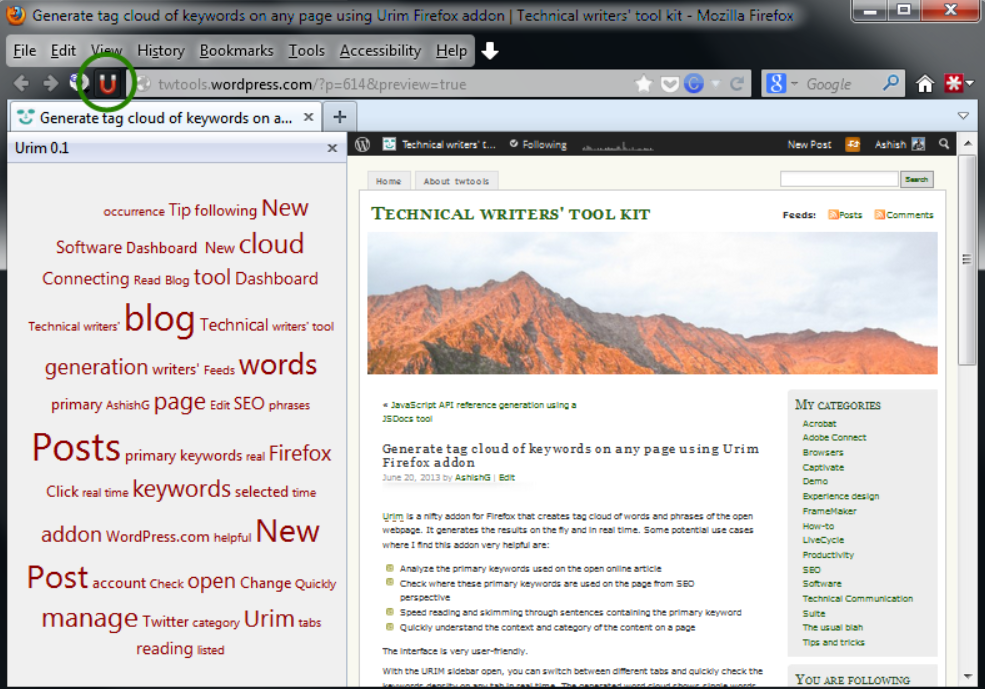Click the orange New Post quick icon

pos(852,144)
